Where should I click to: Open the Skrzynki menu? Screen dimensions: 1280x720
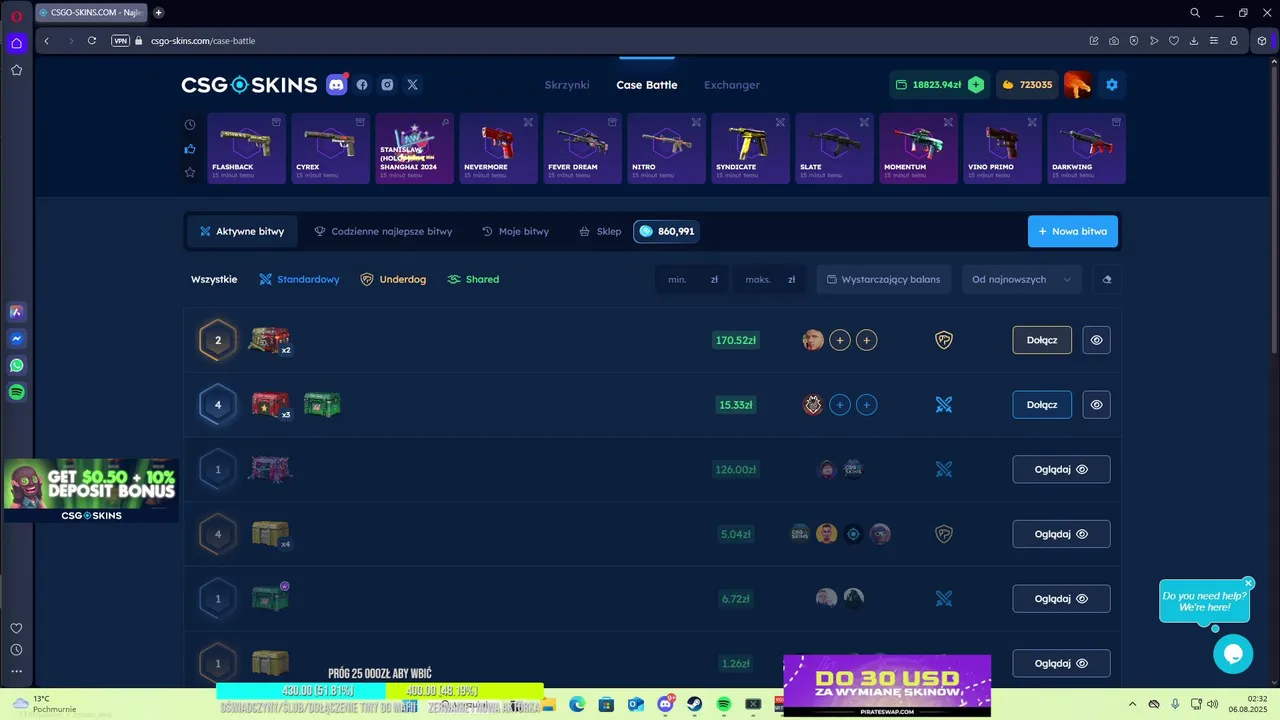click(567, 85)
